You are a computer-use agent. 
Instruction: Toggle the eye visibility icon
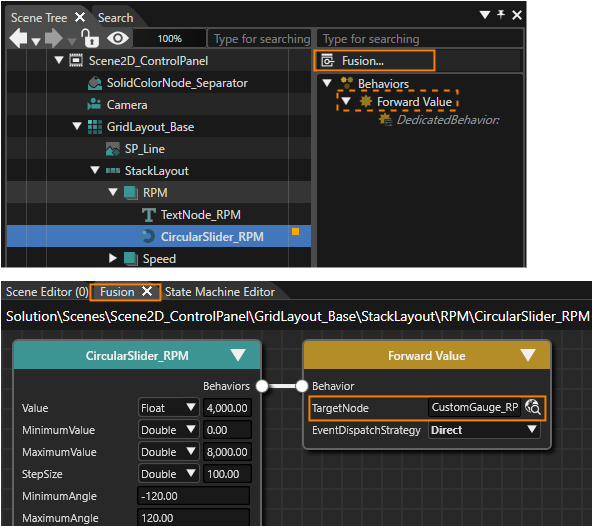(118, 38)
